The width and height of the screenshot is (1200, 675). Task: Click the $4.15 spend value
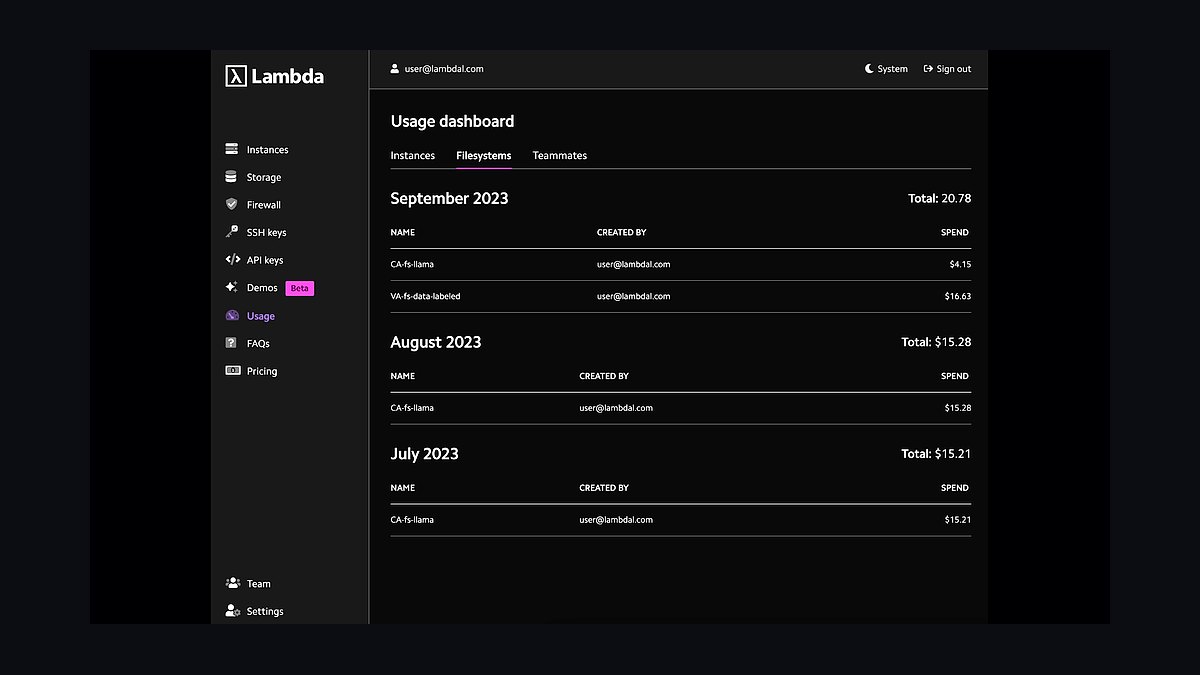click(958, 264)
